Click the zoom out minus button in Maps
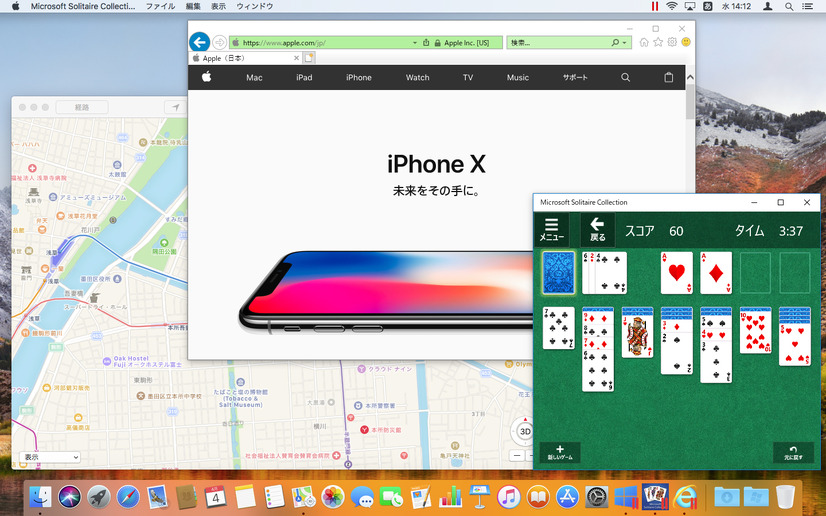The width and height of the screenshot is (826, 516). tap(517, 456)
